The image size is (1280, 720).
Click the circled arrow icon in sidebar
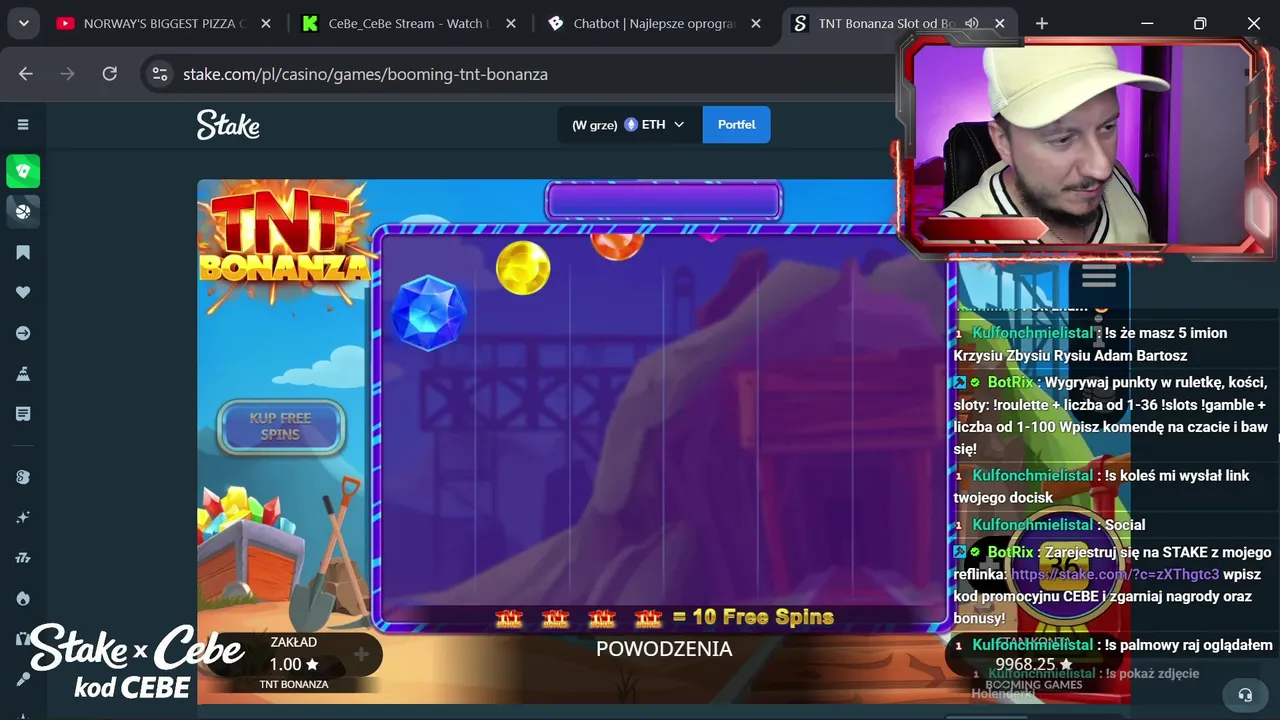click(x=23, y=333)
